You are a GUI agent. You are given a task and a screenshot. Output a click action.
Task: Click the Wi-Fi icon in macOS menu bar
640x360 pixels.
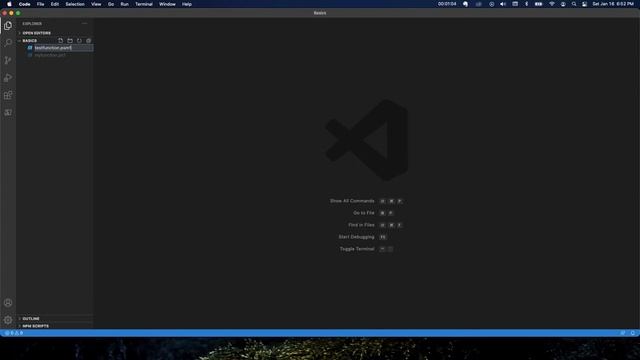[552, 4]
